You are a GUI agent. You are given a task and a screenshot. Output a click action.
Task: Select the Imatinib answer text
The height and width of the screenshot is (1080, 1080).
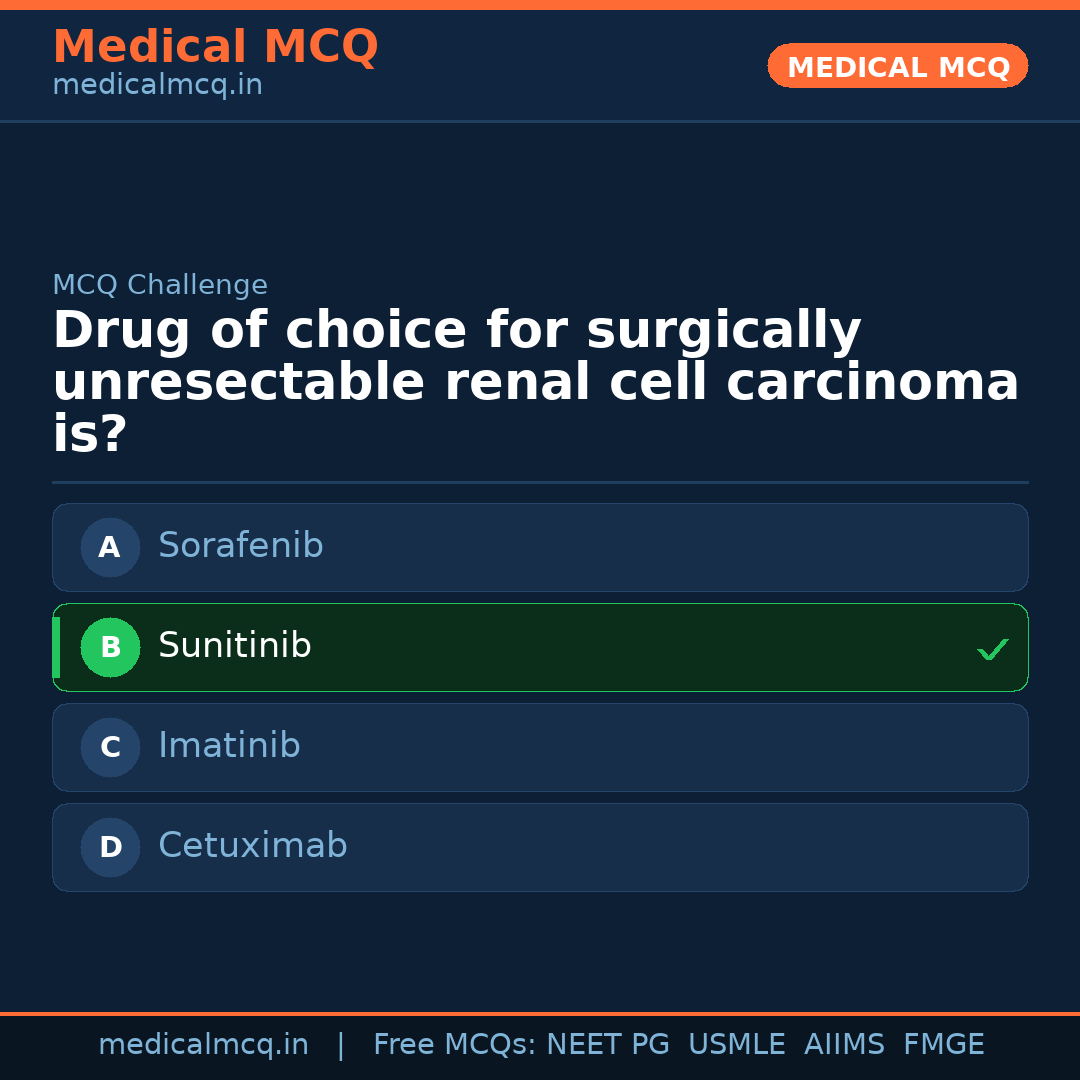(229, 746)
